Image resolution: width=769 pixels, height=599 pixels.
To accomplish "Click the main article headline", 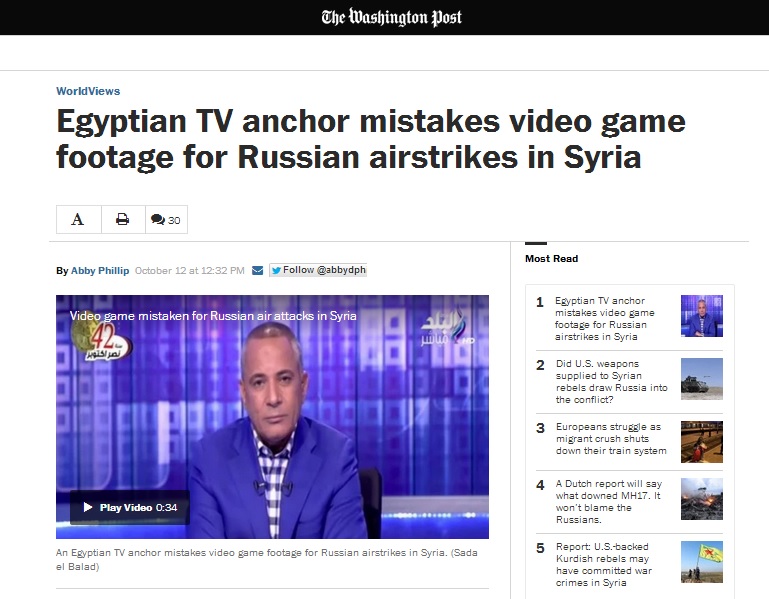I will [371, 139].
